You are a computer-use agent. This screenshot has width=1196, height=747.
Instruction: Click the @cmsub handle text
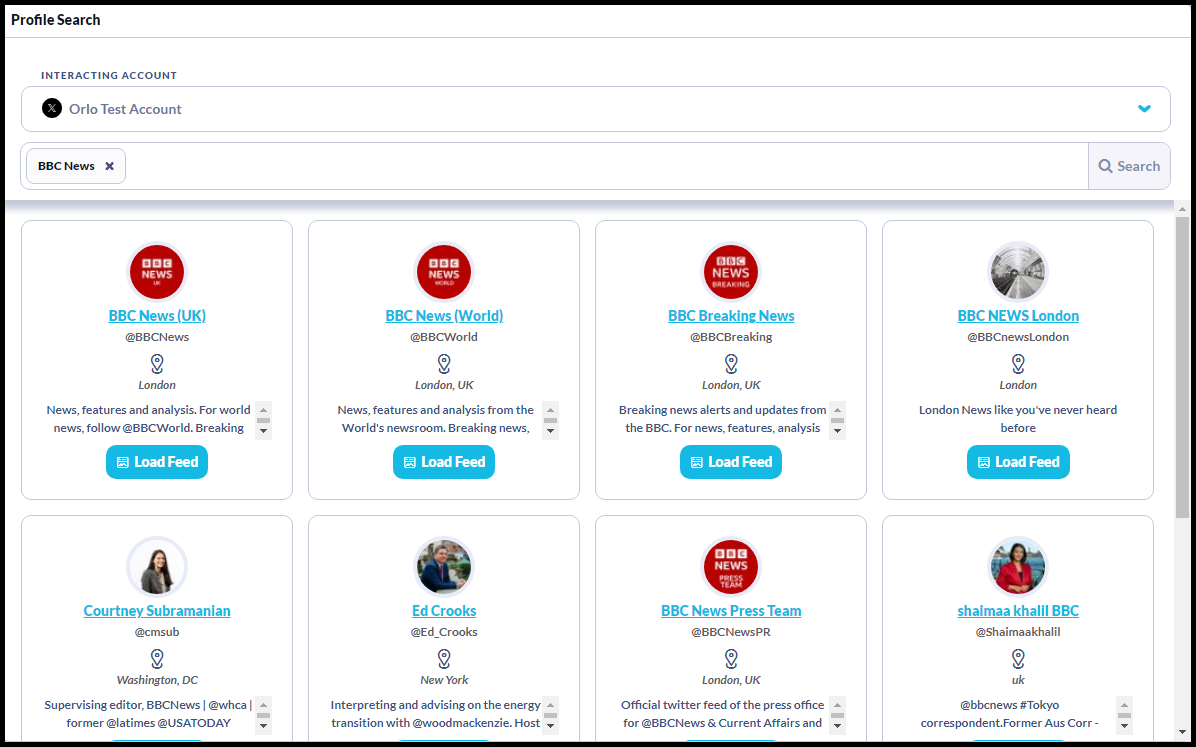tap(157, 633)
